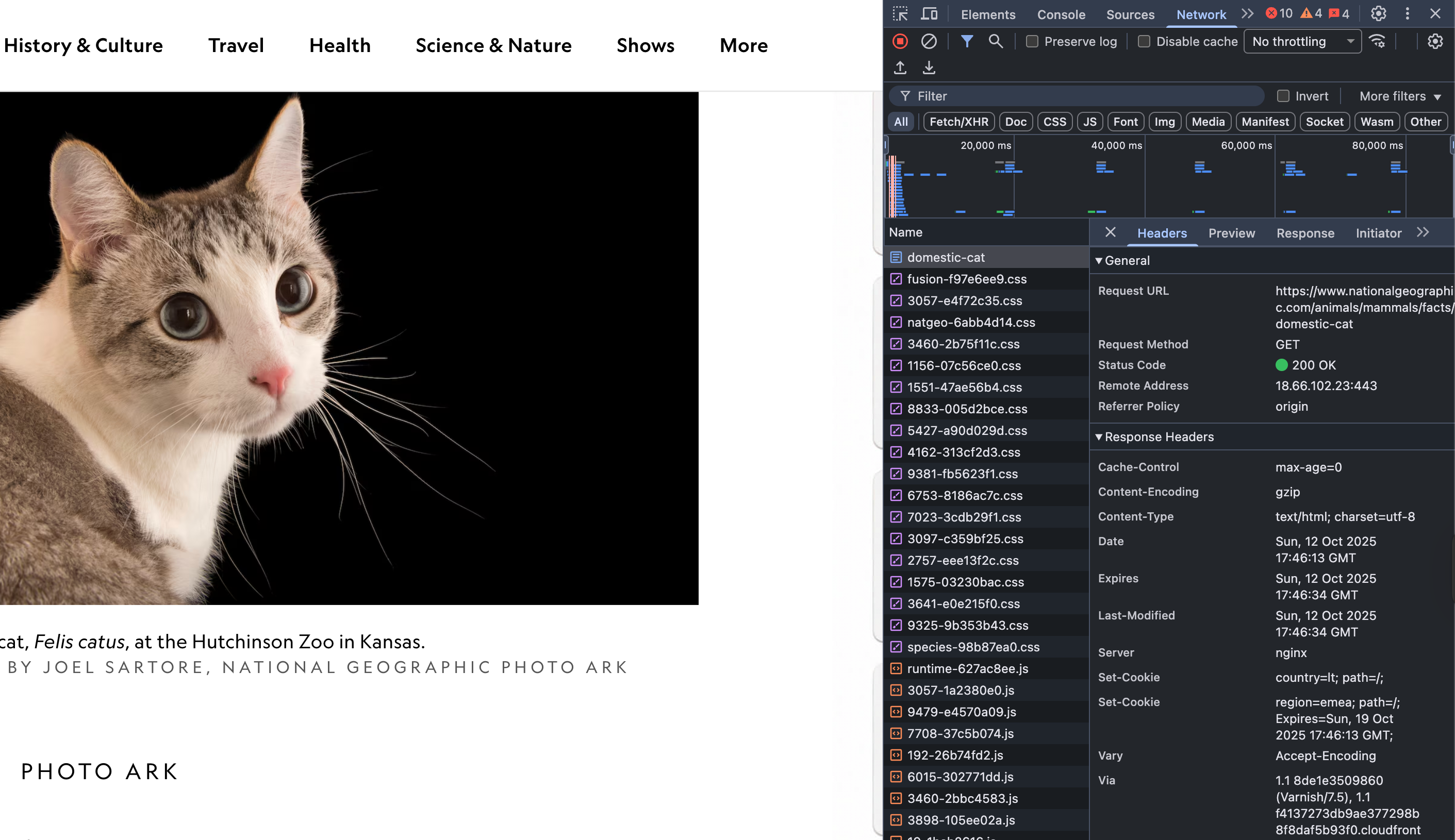Open the Science & Nature nav link
Image resolution: width=1455 pixels, height=840 pixels.
493,45
